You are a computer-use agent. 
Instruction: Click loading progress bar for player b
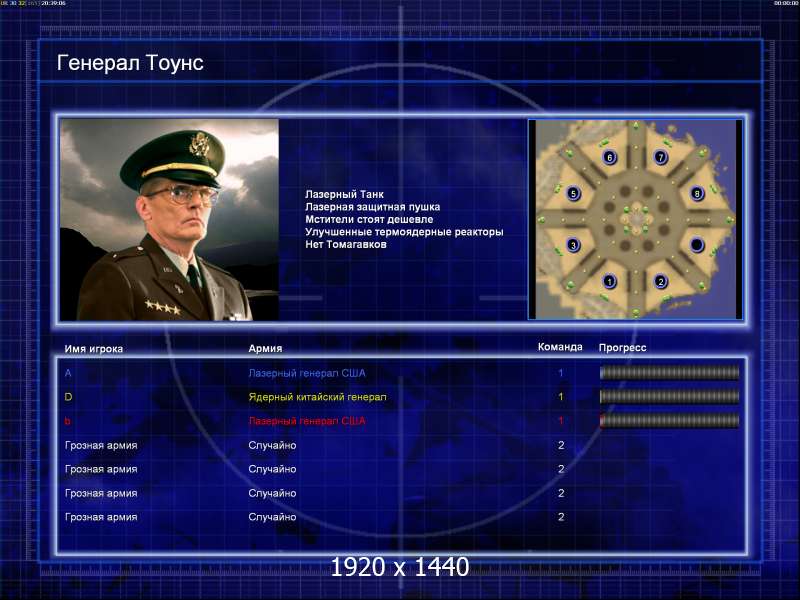(x=669, y=420)
